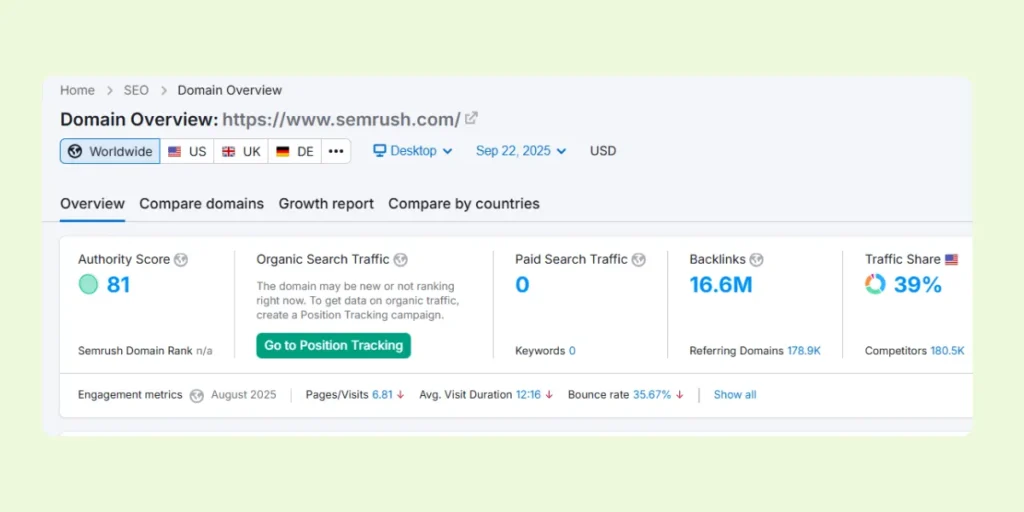Click the Keywords count 0

(x=572, y=351)
